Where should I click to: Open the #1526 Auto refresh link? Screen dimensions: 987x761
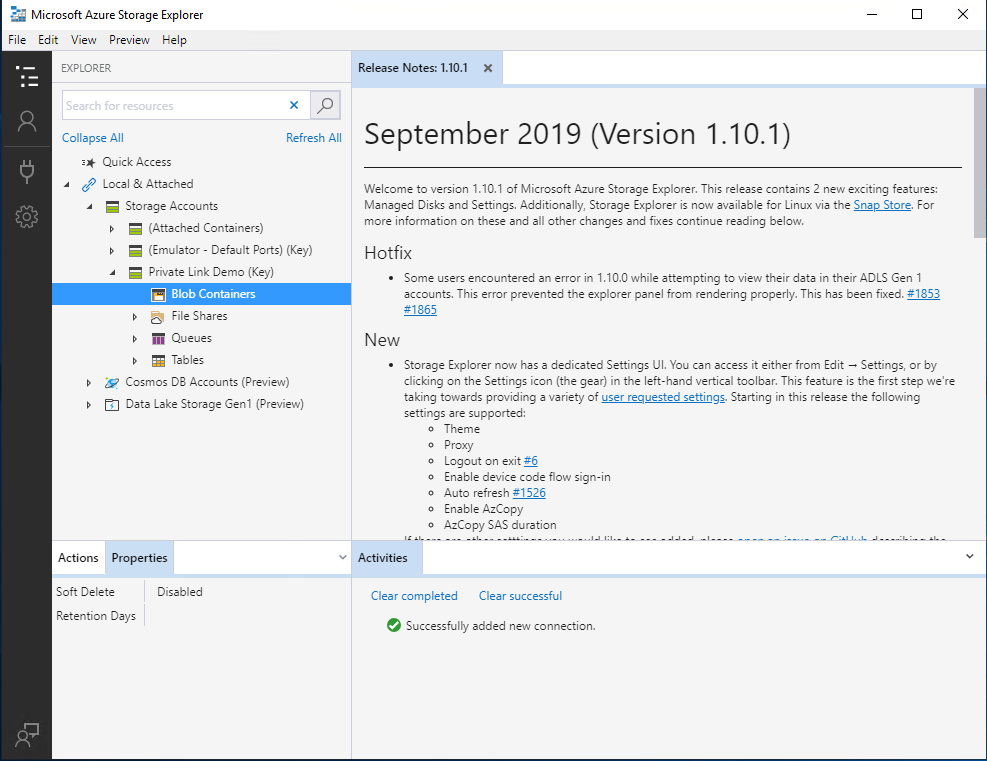click(x=529, y=493)
